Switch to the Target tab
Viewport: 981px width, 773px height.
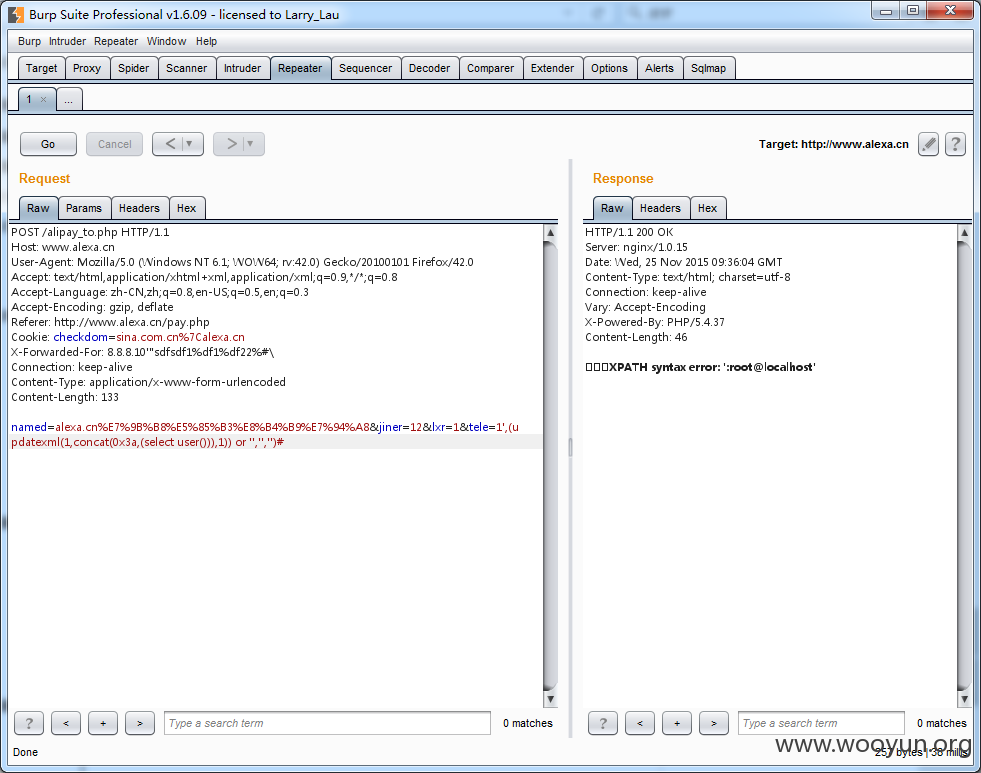[x=41, y=68]
